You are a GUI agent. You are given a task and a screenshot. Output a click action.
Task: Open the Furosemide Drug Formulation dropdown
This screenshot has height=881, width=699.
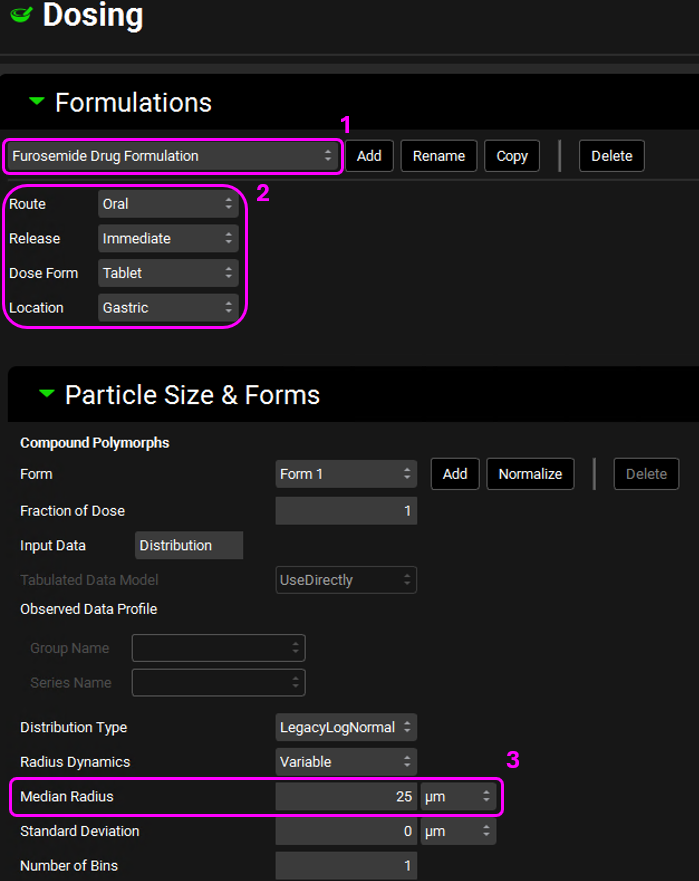[172, 156]
